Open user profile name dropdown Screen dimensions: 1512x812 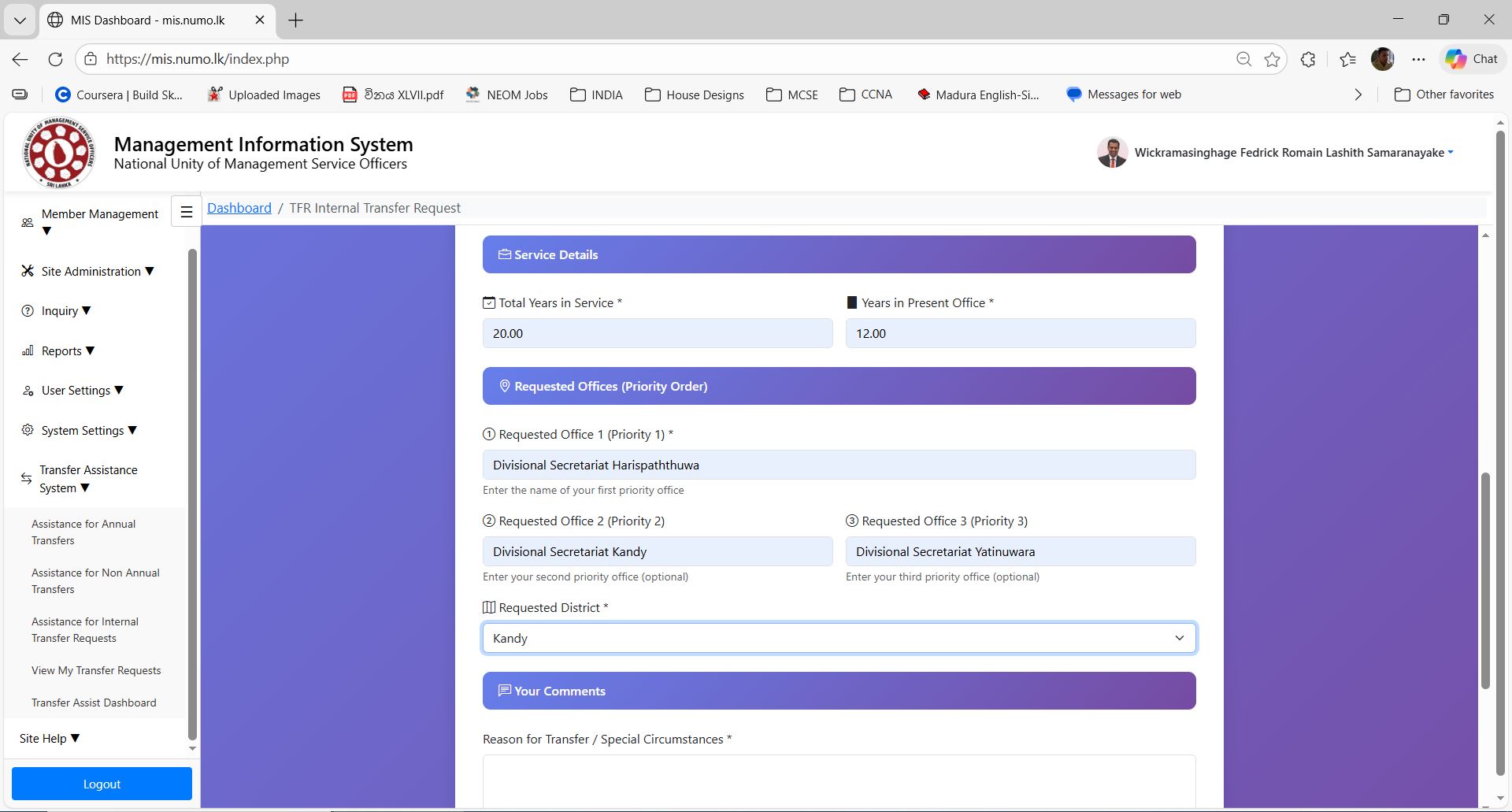coord(1293,153)
